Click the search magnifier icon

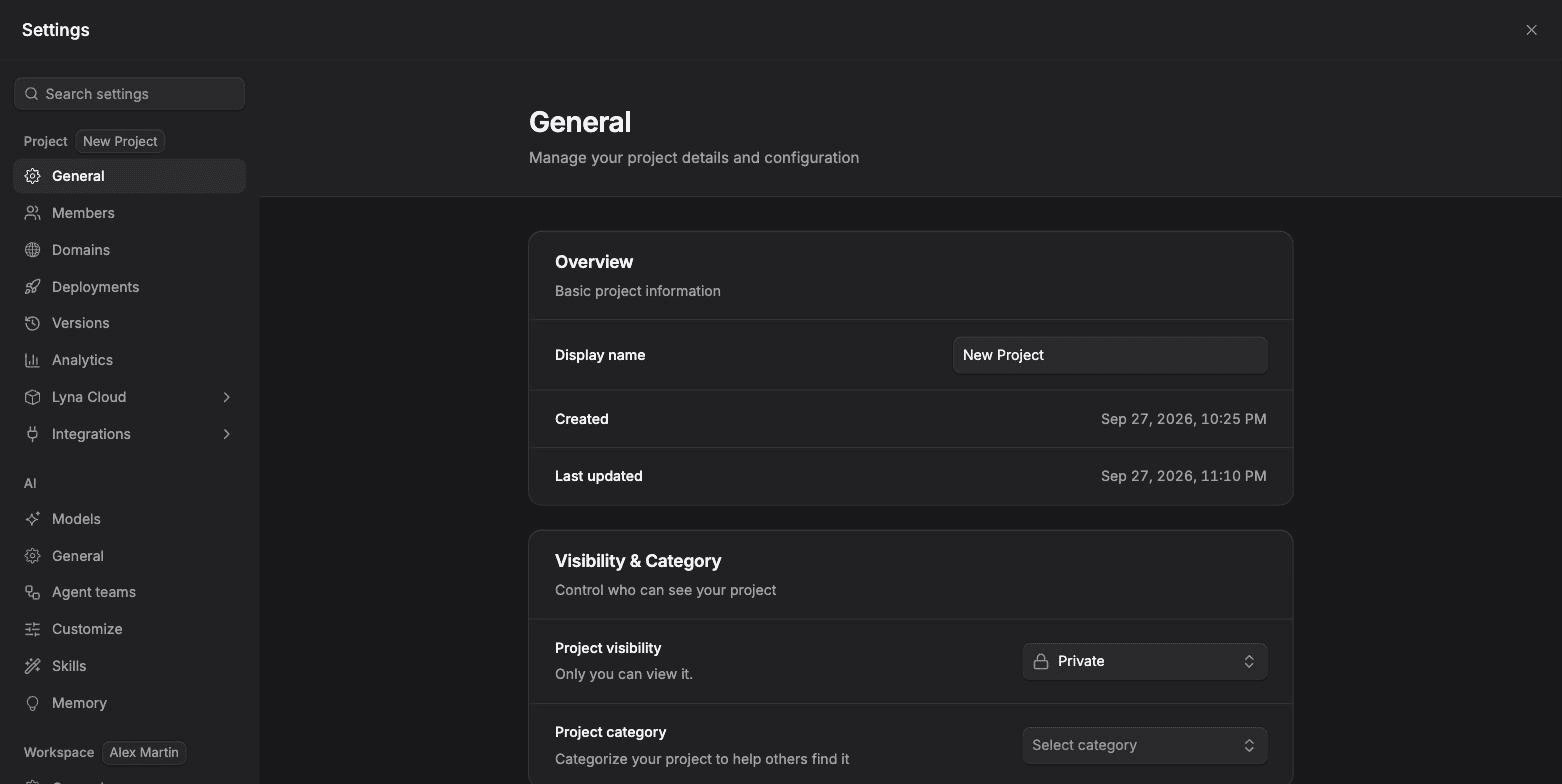(x=32, y=94)
